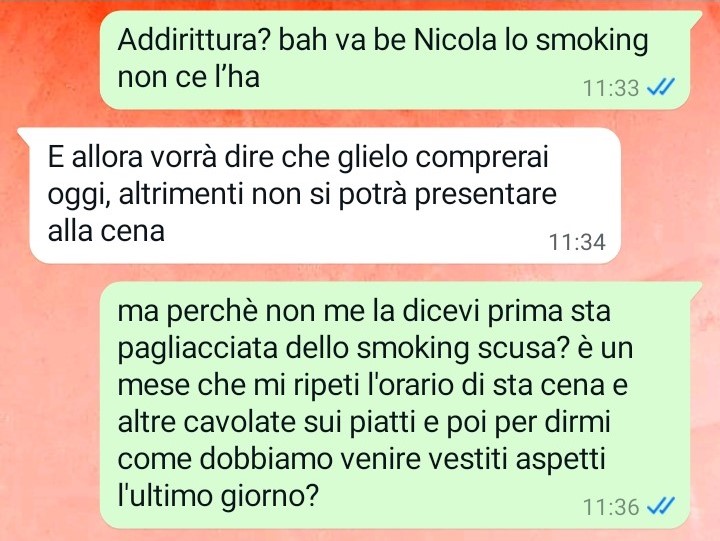The height and width of the screenshot is (541, 720).
Task: Click 'glielo comprerai' in the received message
Action: point(443,159)
